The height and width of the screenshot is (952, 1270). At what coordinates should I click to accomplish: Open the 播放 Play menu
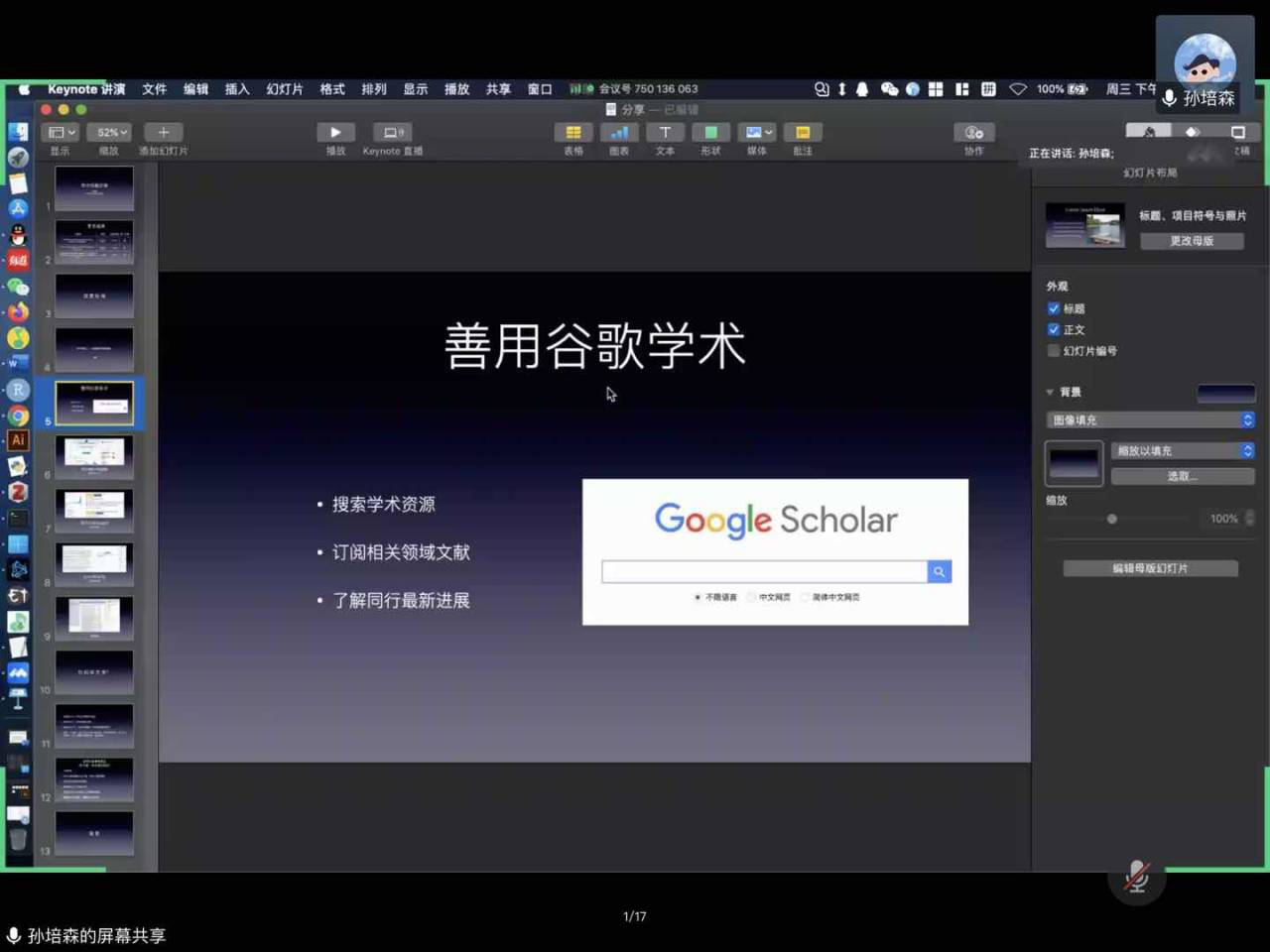456,89
